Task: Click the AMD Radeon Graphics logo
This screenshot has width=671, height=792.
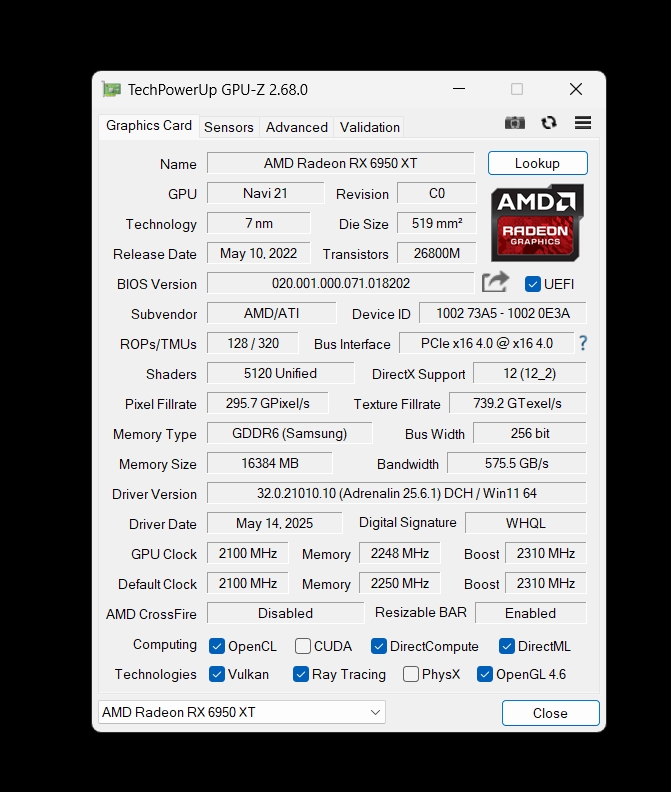Action: coord(537,222)
